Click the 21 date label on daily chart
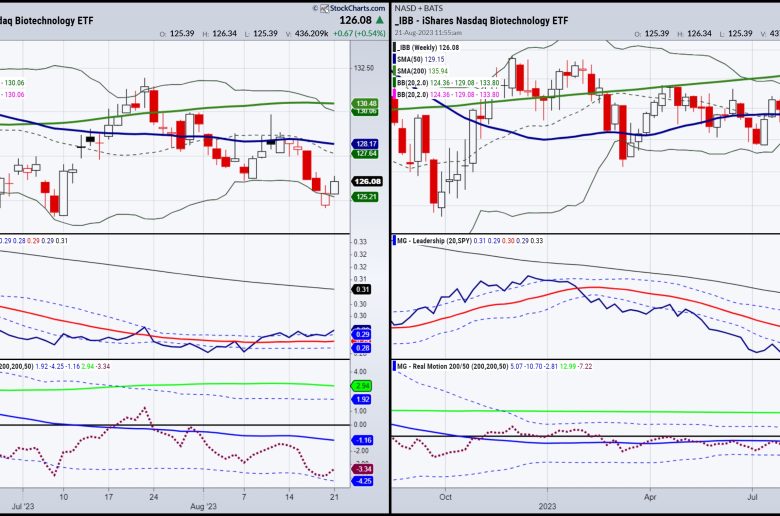The width and height of the screenshot is (780, 516). [334, 497]
